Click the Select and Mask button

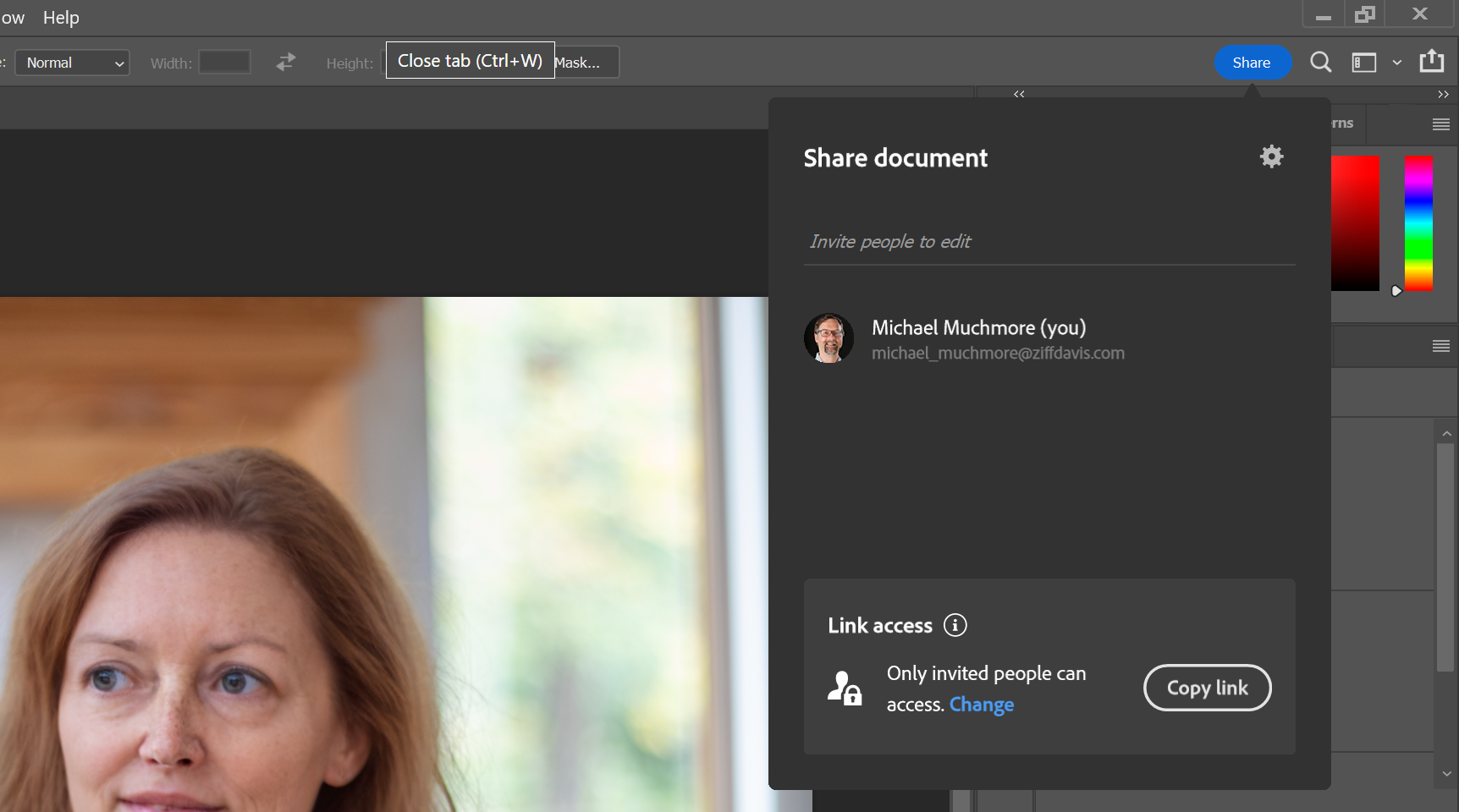[x=586, y=62]
